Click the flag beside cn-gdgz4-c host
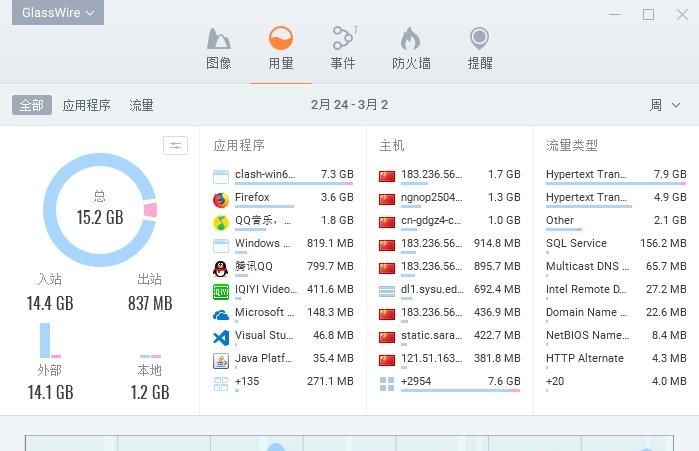 tap(387, 222)
